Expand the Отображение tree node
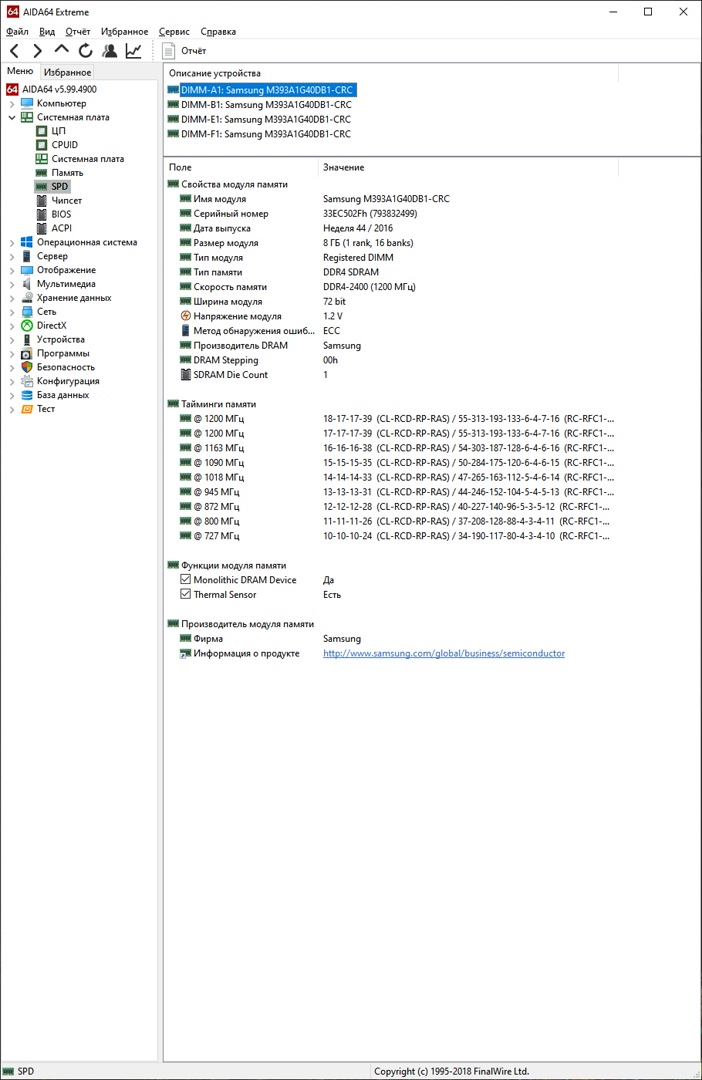 (x=12, y=270)
